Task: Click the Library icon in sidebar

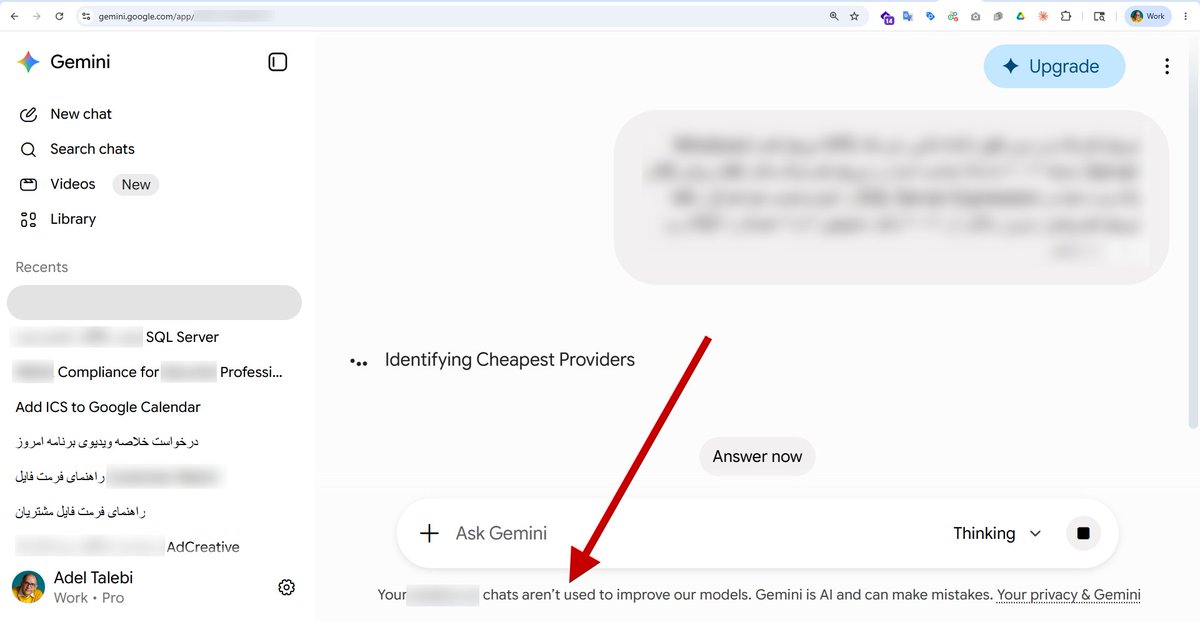Action: (x=29, y=219)
